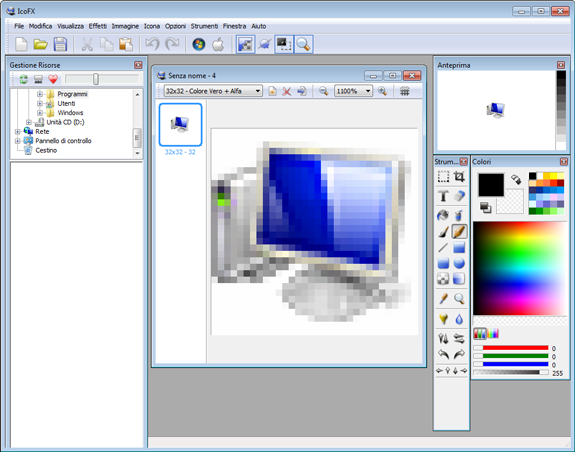Image resolution: width=575 pixels, height=452 pixels.
Task: Toggle the crossed-out planet toolbar button
Action: tap(264, 44)
